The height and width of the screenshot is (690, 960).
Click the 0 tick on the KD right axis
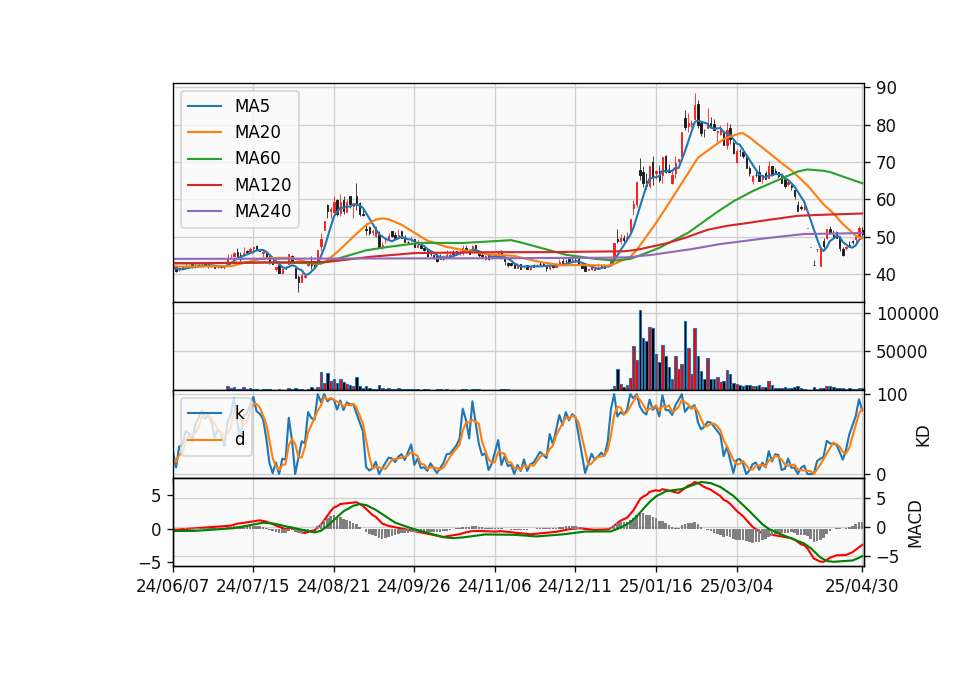click(x=881, y=474)
